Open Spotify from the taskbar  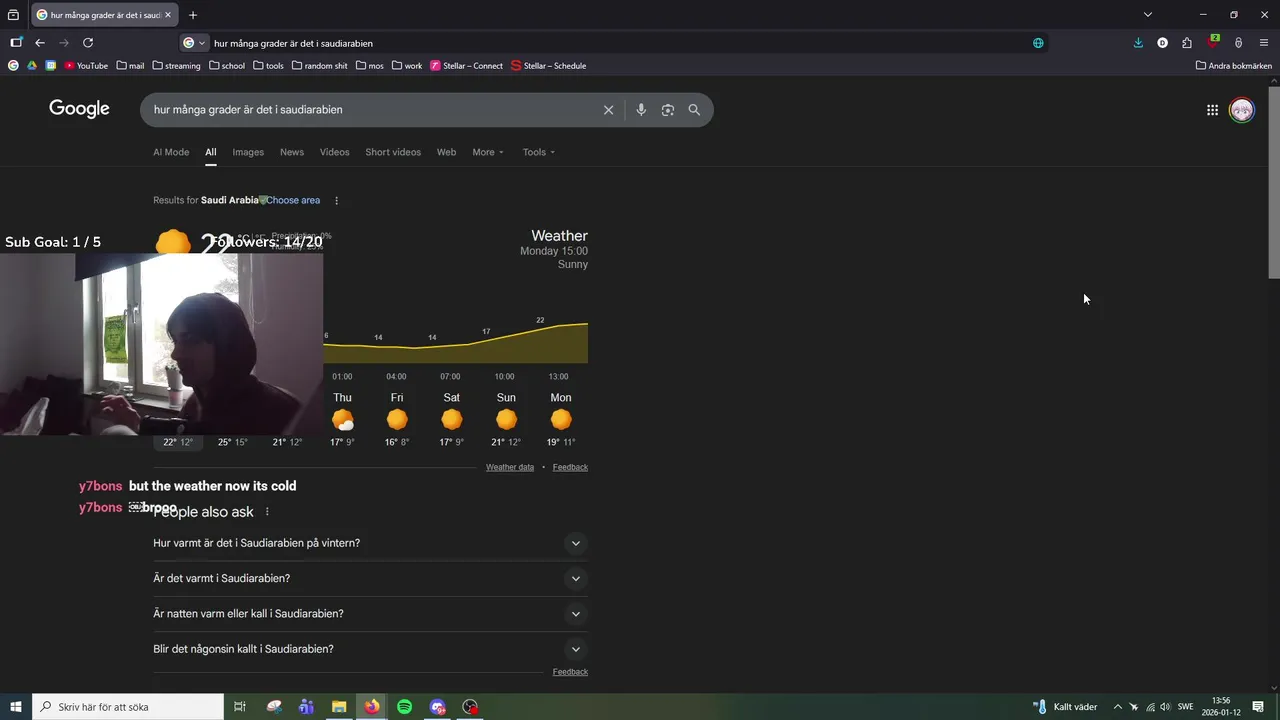tap(405, 707)
